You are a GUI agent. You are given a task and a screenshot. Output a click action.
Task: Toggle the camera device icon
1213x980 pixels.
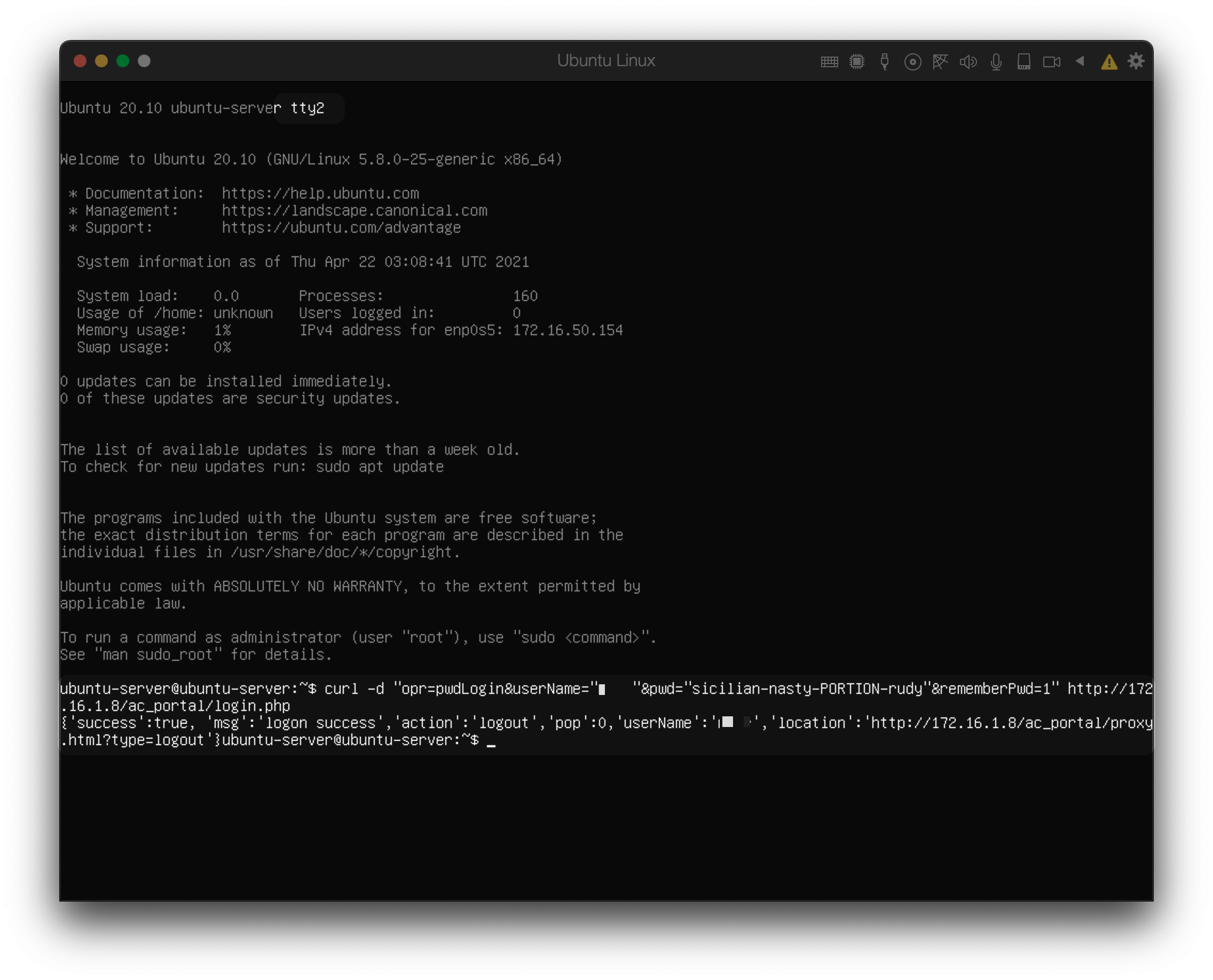click(1051, 61)
